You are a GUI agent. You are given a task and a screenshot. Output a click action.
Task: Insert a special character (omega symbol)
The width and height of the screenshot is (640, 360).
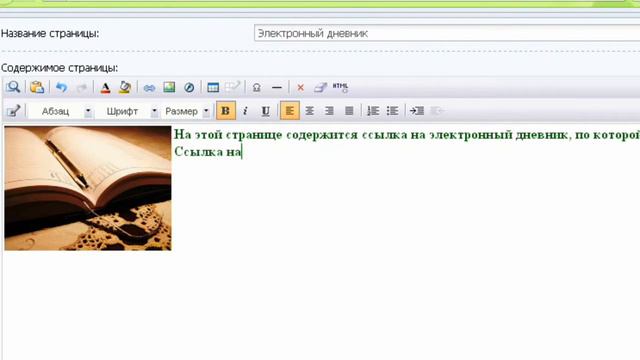256,87
